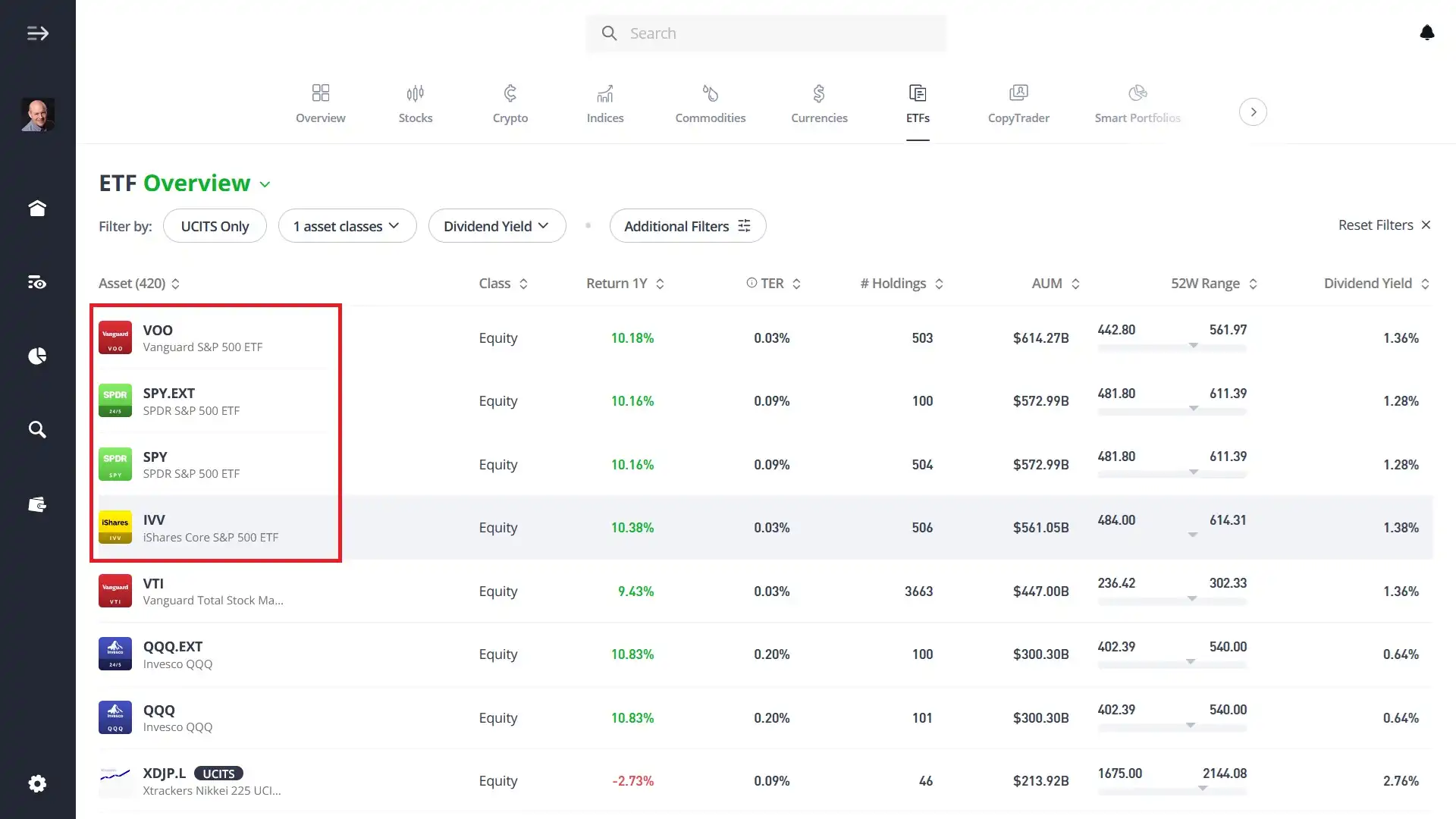Viewport: 1456px width, 819px height.
Task: Open the notifications bell
Action: point(1426,33)
